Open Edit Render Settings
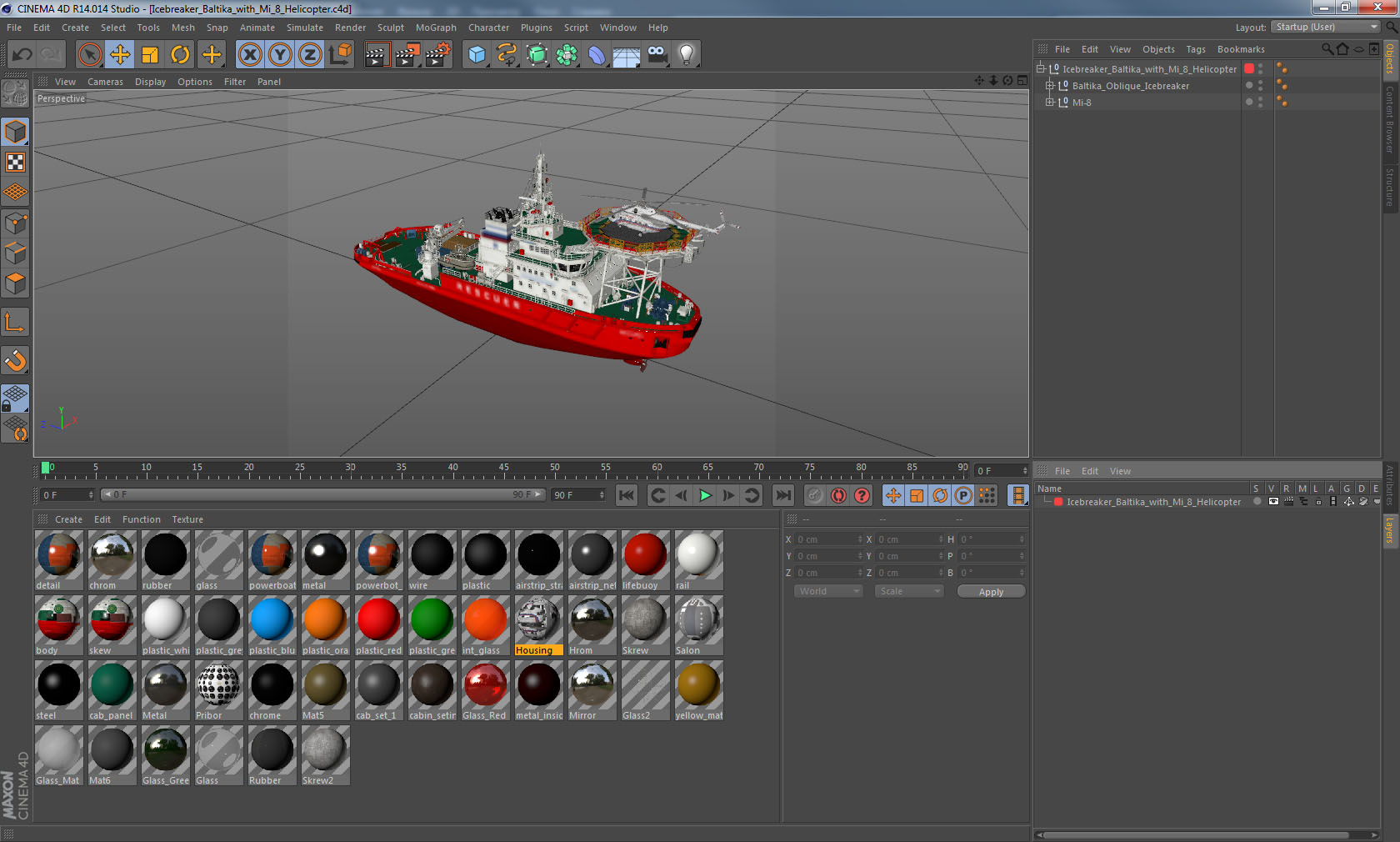This screenshot has width=1400, height=842. click(438, 55)
